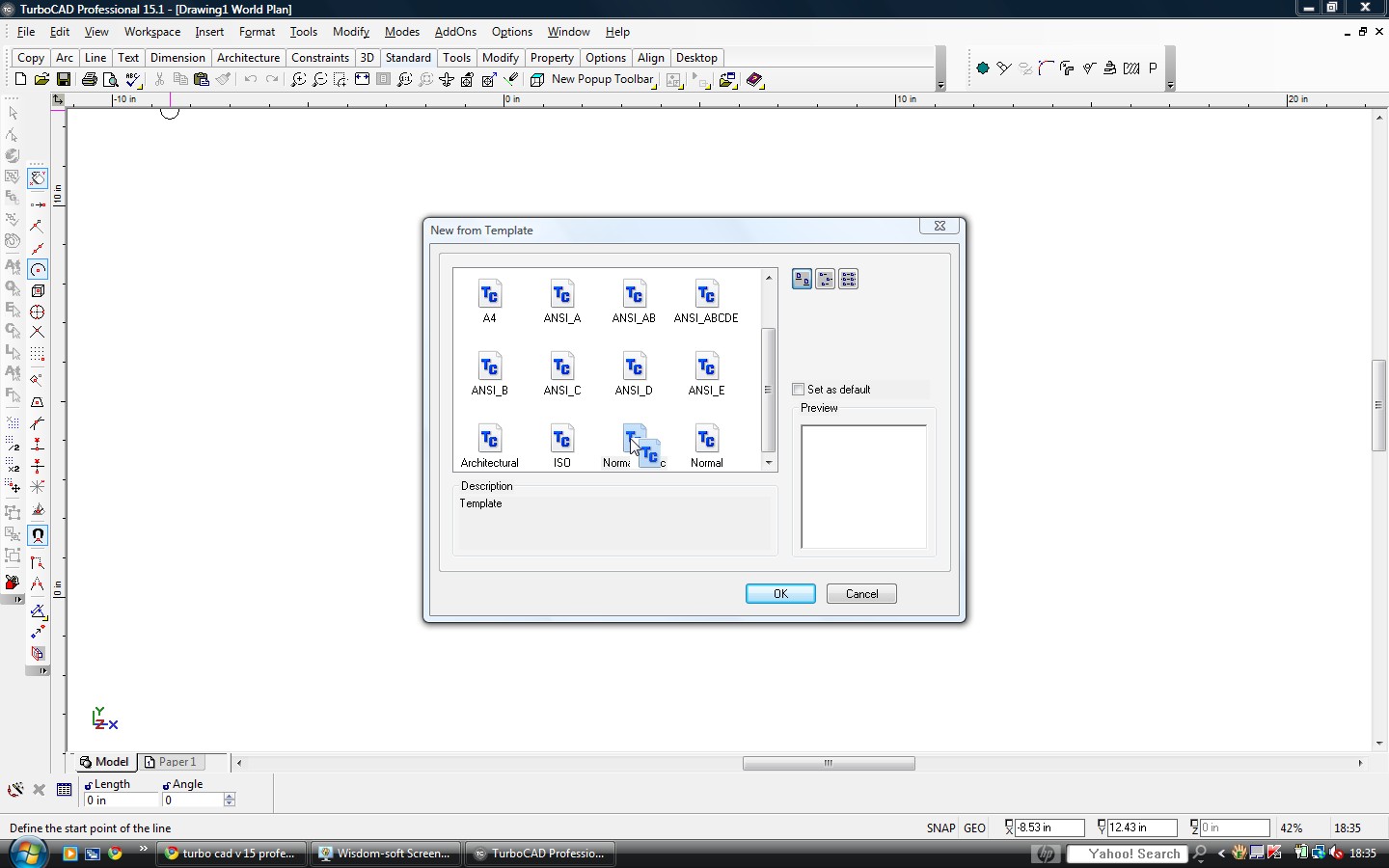The width and height of the screenshot is (1389, 868).
Task: Click the fillet arc icon in the right toolbar
Action: click(x=1047, y=68)
